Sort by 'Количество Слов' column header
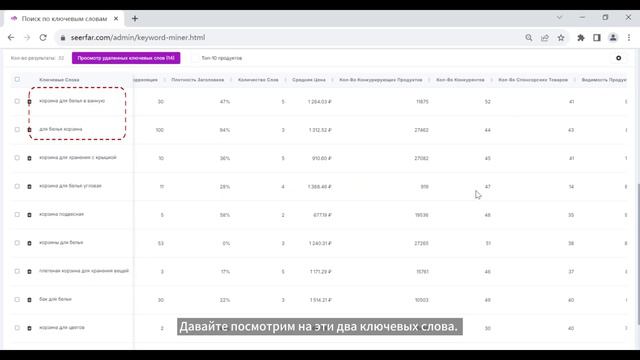640x360 pixels. click(x=258, y=80)
